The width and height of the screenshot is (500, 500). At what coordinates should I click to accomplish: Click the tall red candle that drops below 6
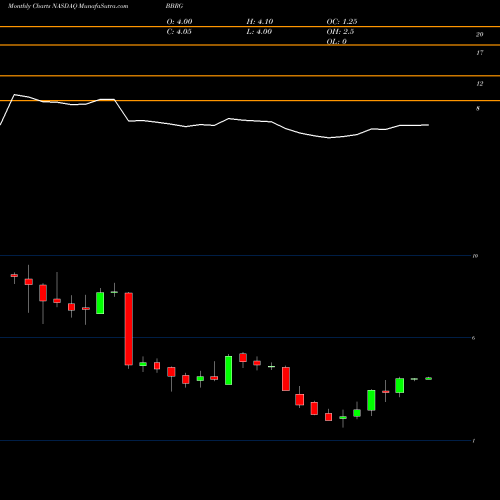[x=129, y=329]
